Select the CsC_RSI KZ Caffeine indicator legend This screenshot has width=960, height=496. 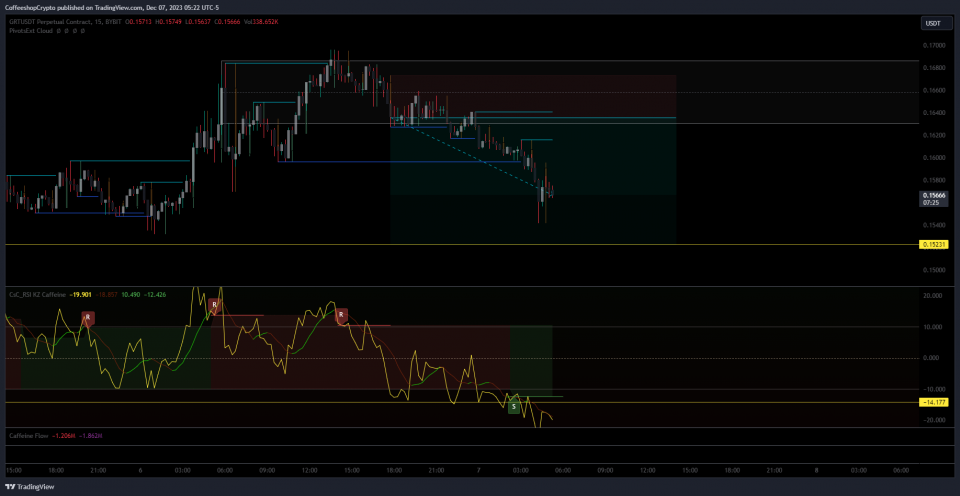(x=37, y=295)
